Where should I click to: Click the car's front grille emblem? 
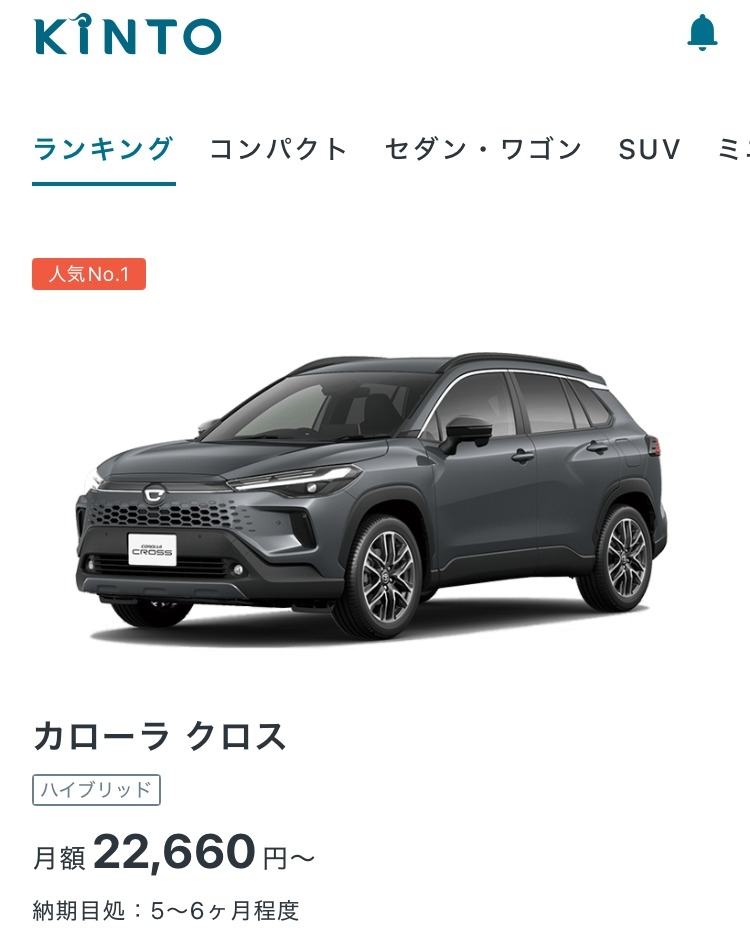click(154, 495)
